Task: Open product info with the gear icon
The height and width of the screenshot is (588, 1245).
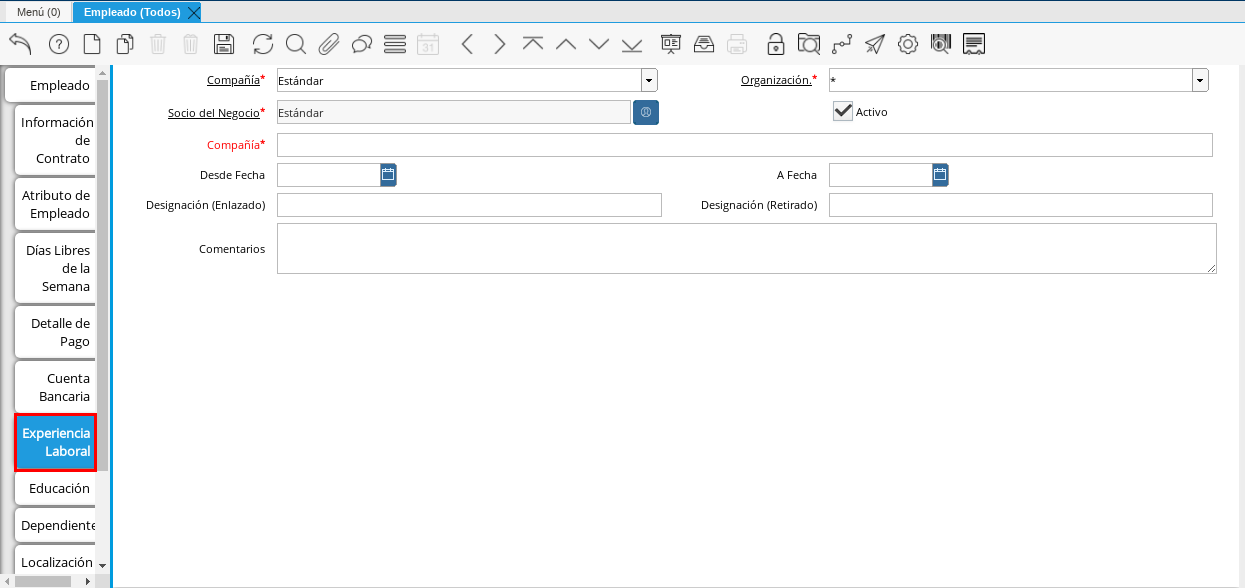Action: (908, 44)
